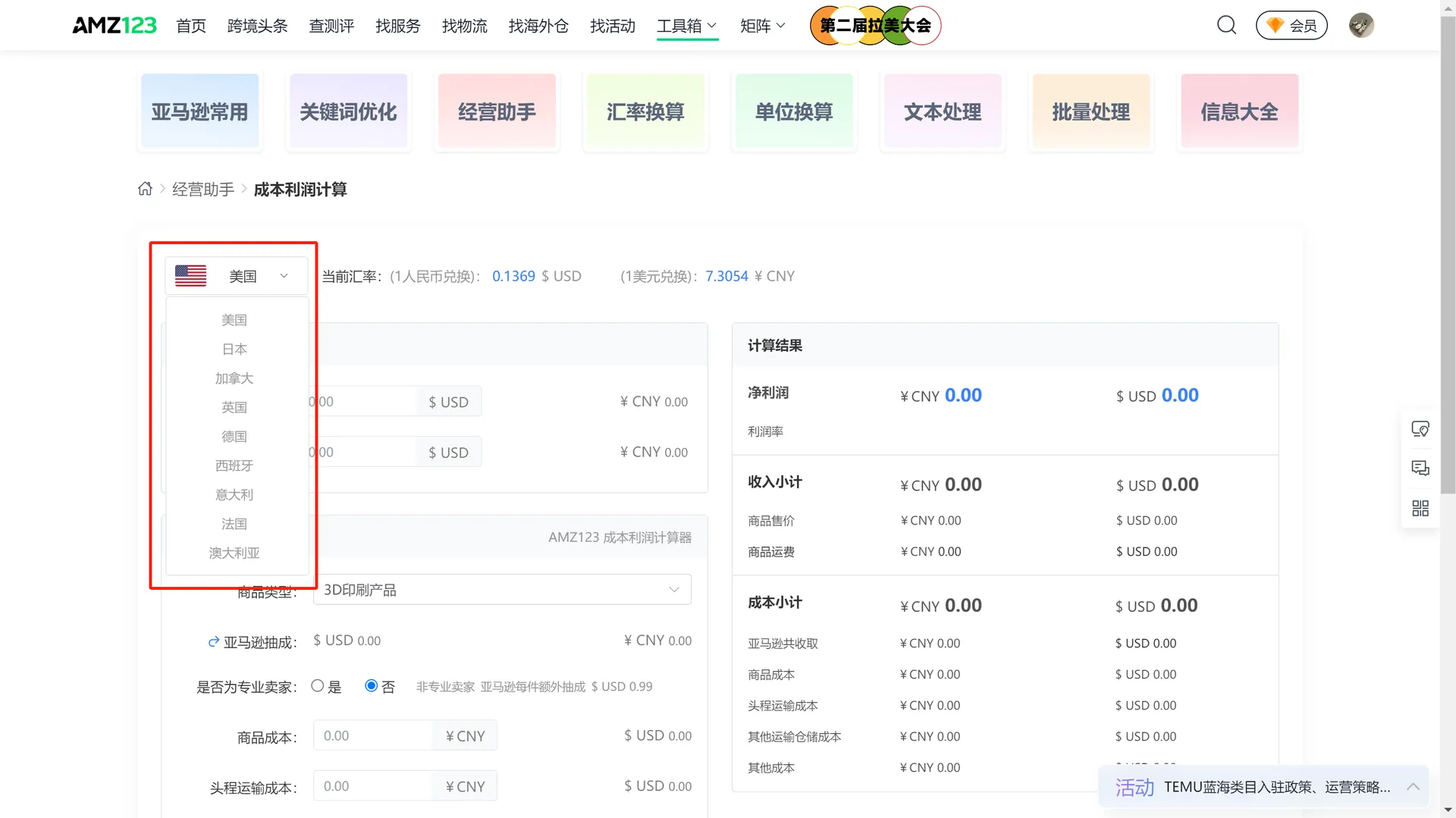Open the 汇率换算 category tile
Image resolution: width=1456 pixels, height=818 pixels.
pos(645,111)
